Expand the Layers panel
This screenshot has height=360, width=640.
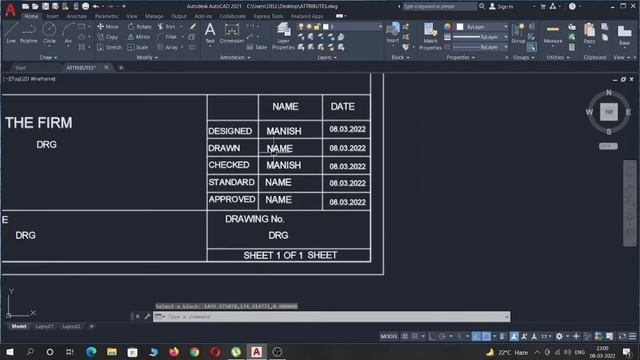pyautogui.click(x=327, y=58)
